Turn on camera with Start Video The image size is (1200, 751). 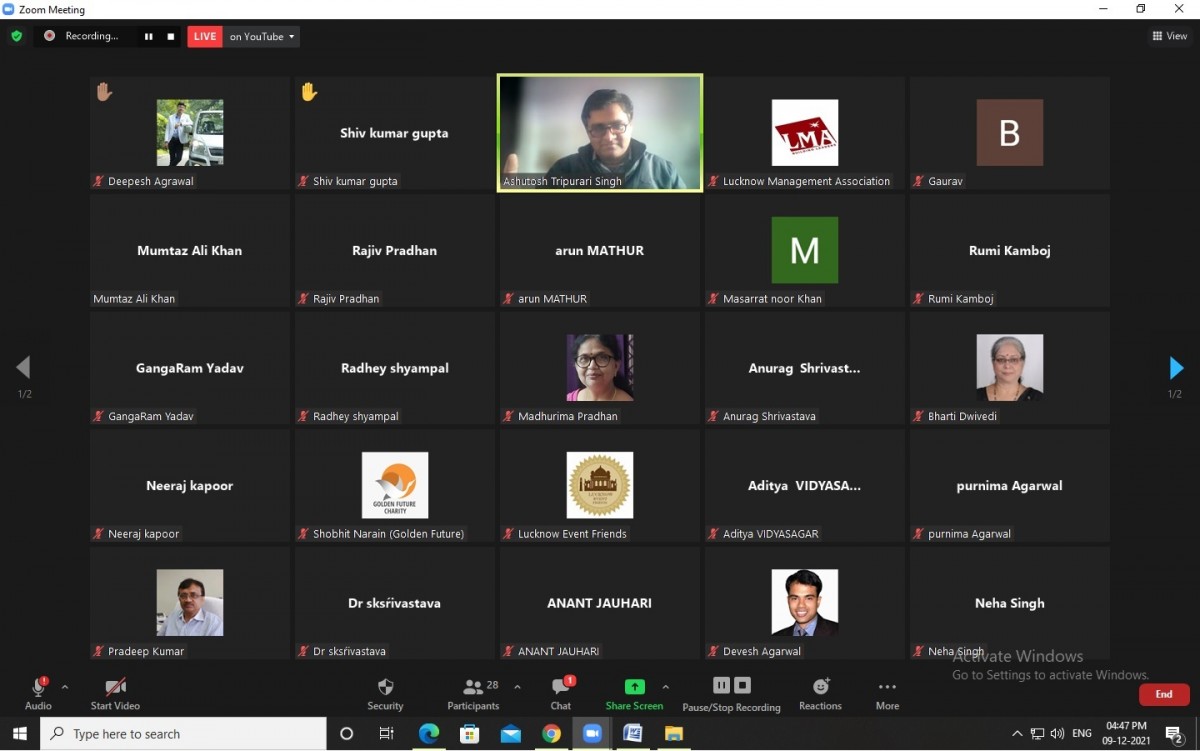pos(115,693)
